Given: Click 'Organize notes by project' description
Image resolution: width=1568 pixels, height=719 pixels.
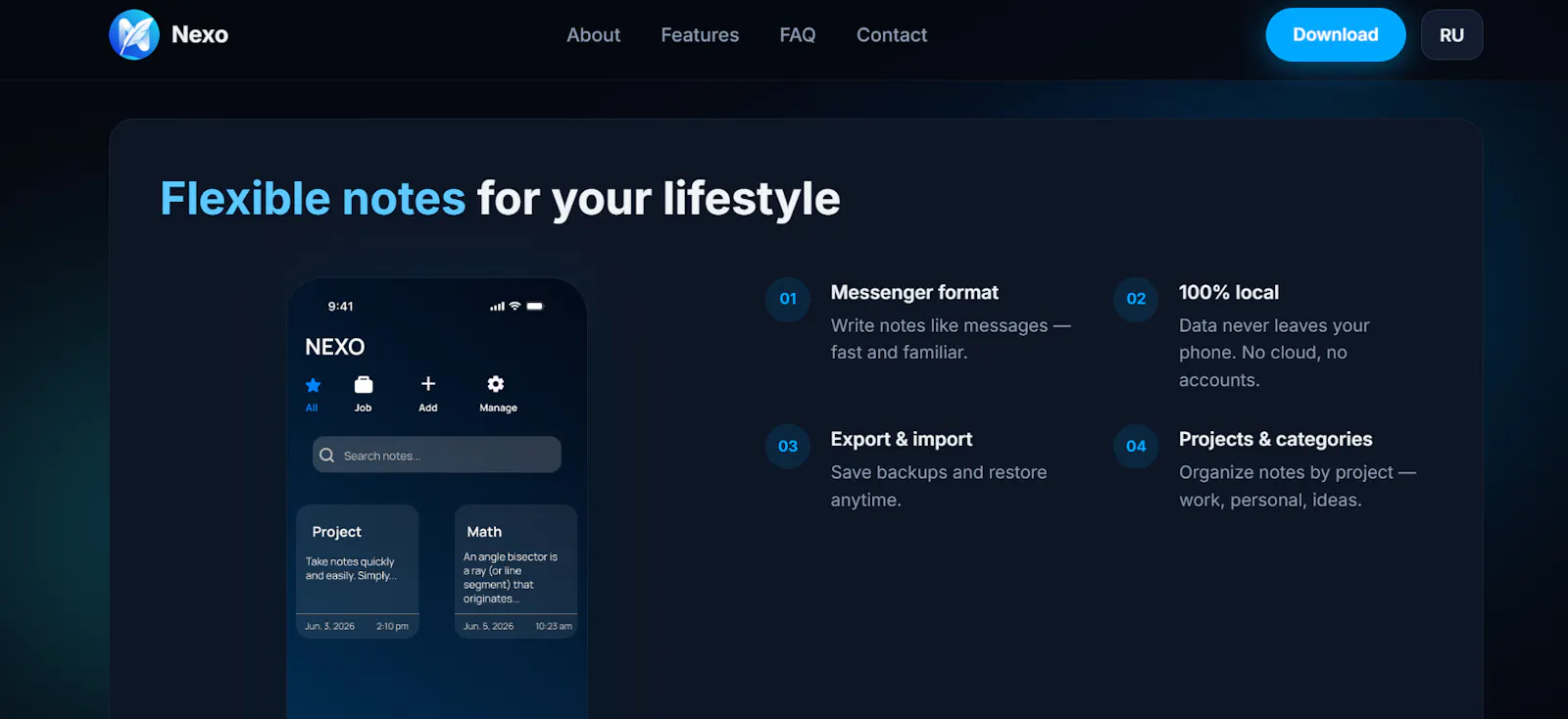Looking at the screenshot, I should (1298, 486).
